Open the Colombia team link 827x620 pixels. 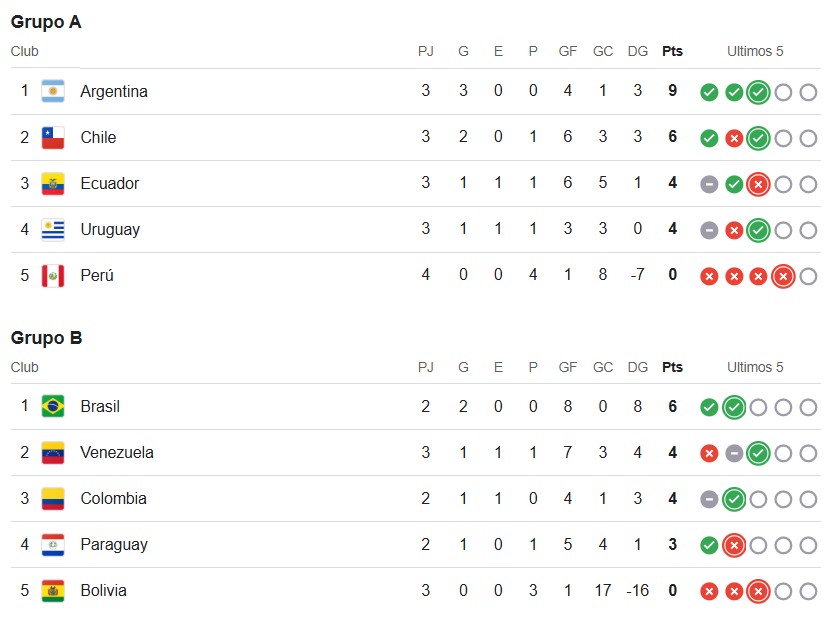[113, 498]
